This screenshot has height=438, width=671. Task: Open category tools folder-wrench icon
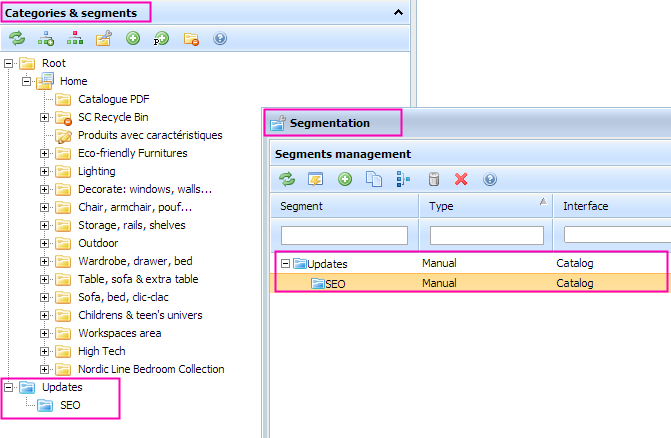(x=104, y=38)
